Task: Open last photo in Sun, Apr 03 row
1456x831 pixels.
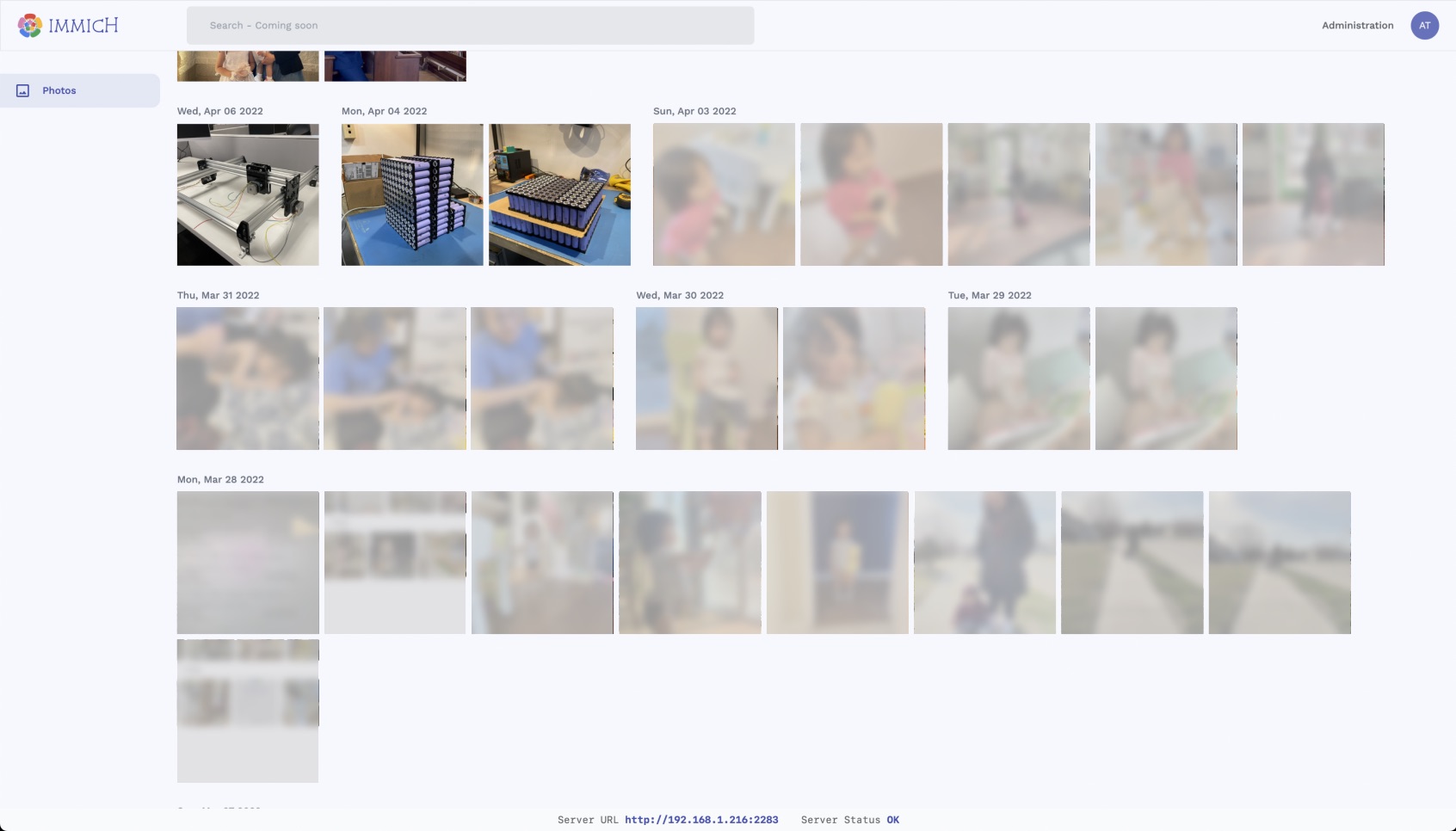Action: (1313, 194)
